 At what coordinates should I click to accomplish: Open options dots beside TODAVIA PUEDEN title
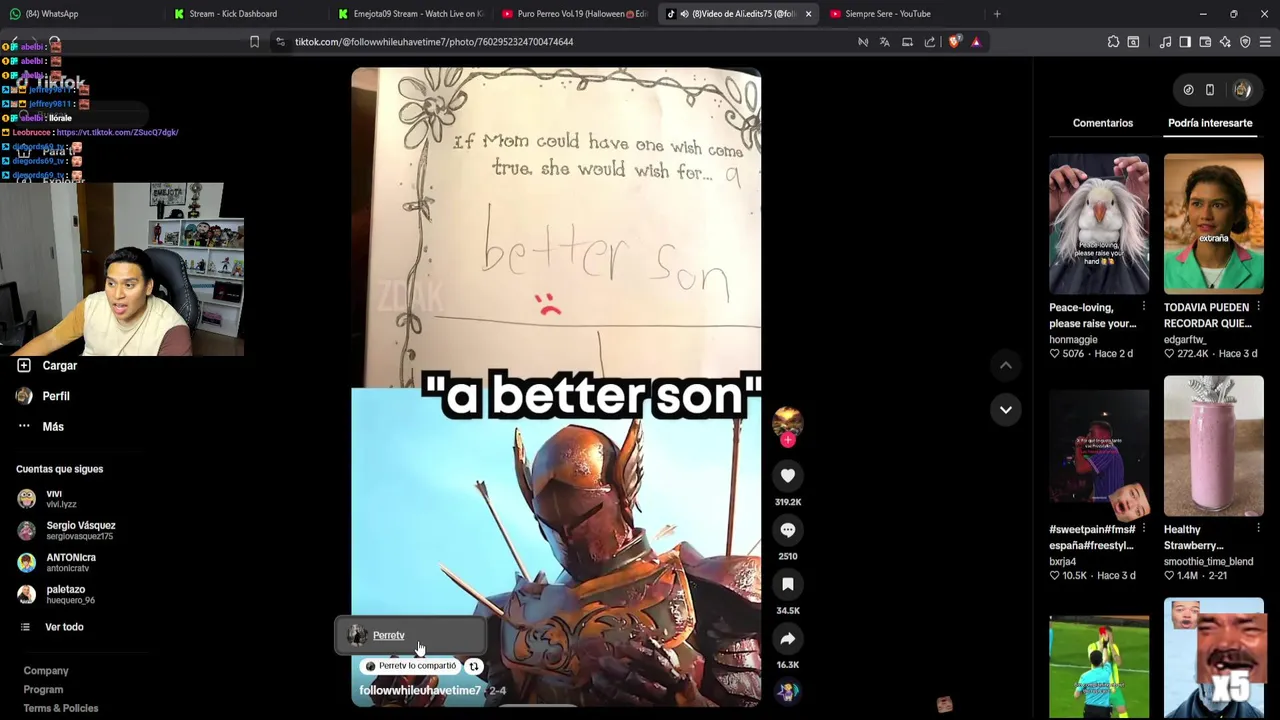[x=1258, y=307]
